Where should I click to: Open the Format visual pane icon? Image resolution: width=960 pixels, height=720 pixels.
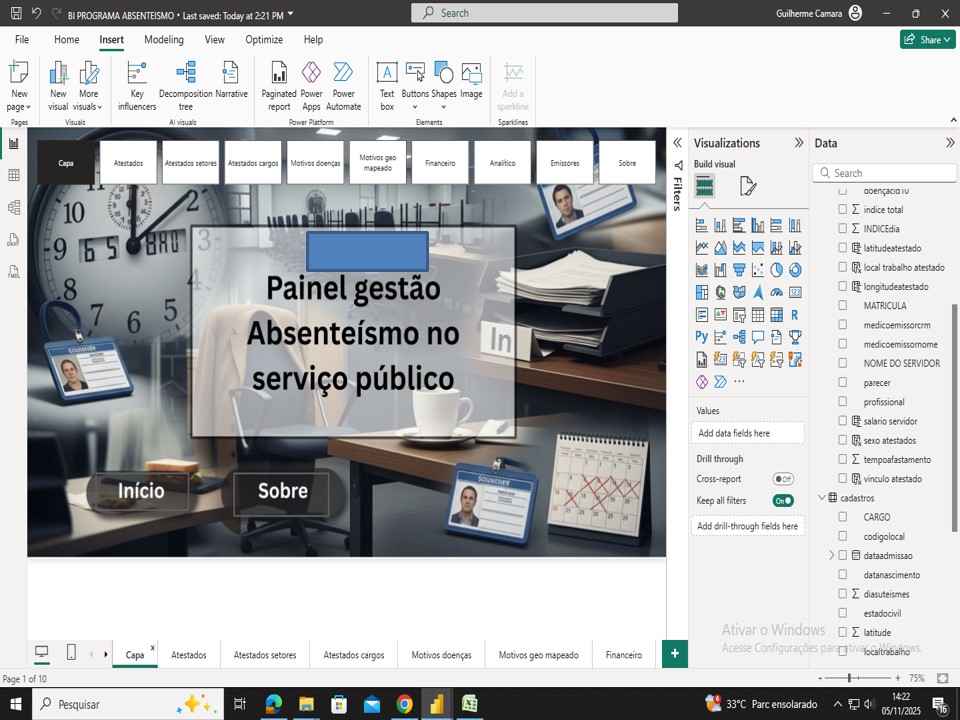coord(747,186)
